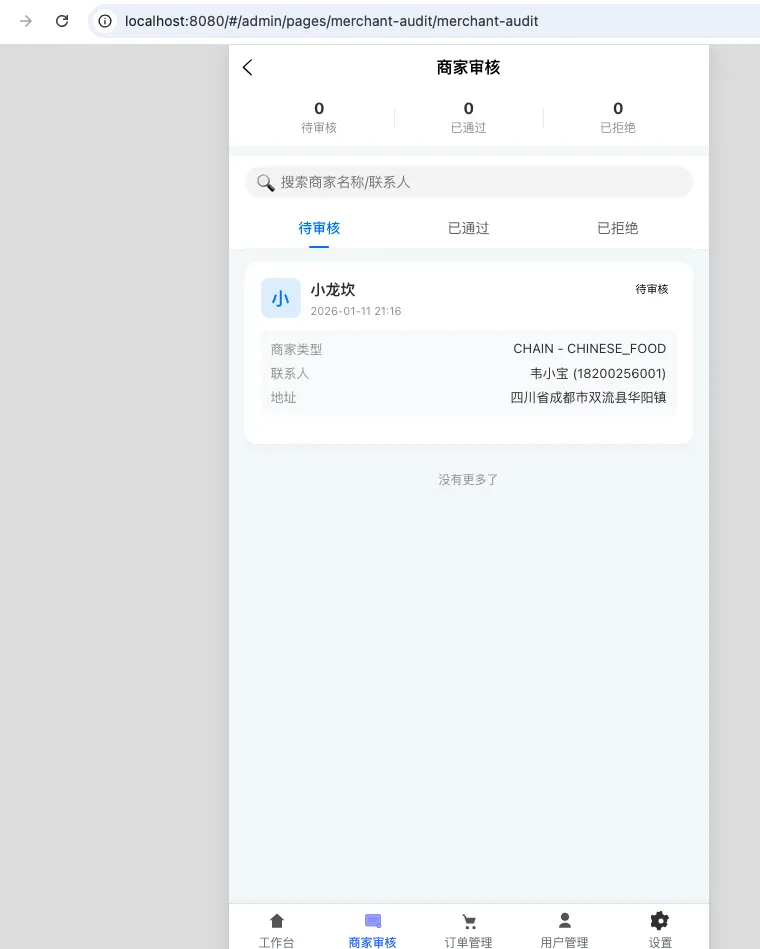Open 用户管理 person icon

(x=564, y=921)
